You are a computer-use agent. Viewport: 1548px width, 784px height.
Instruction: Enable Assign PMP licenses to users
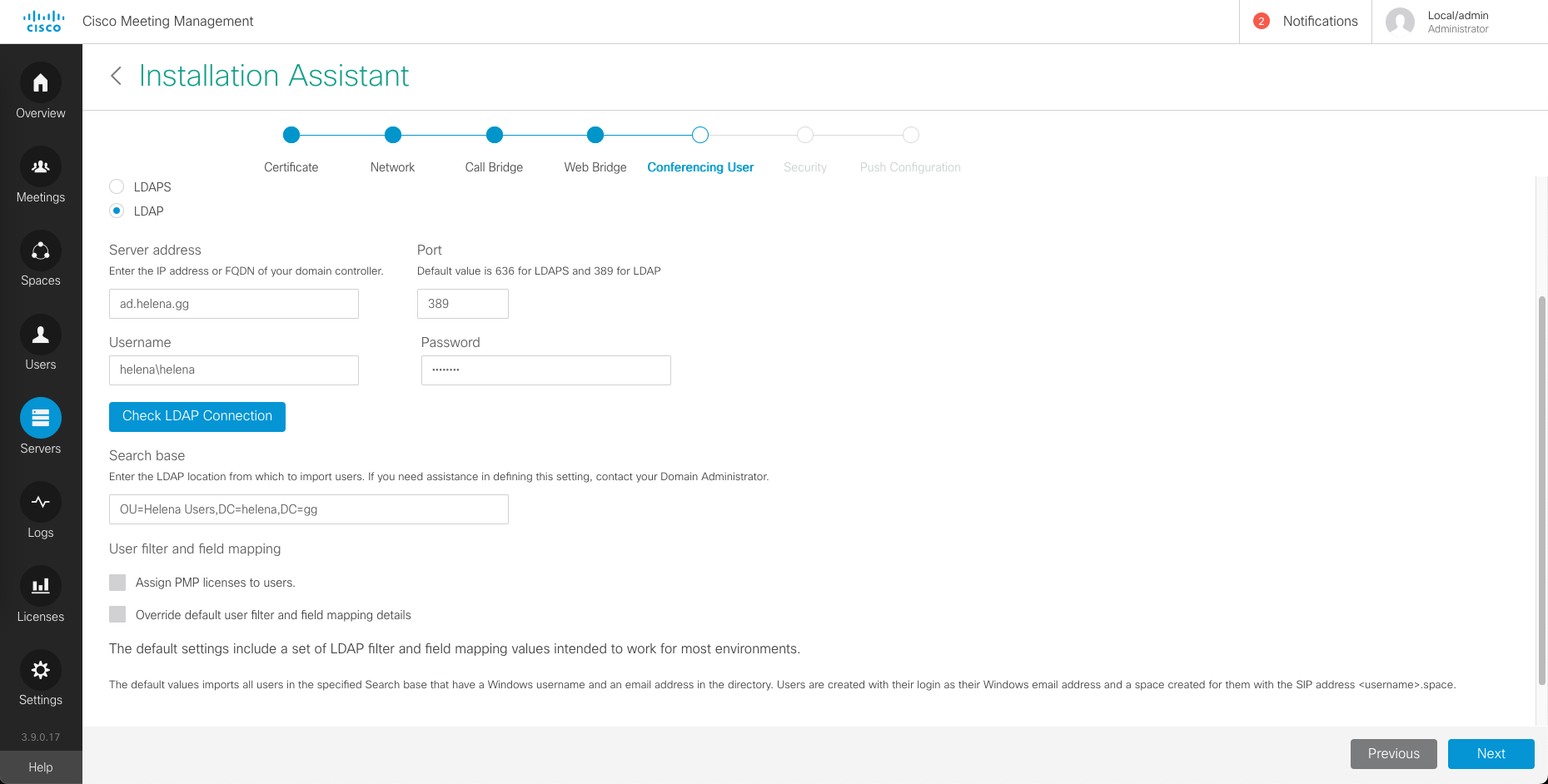[x=117, y=583]
